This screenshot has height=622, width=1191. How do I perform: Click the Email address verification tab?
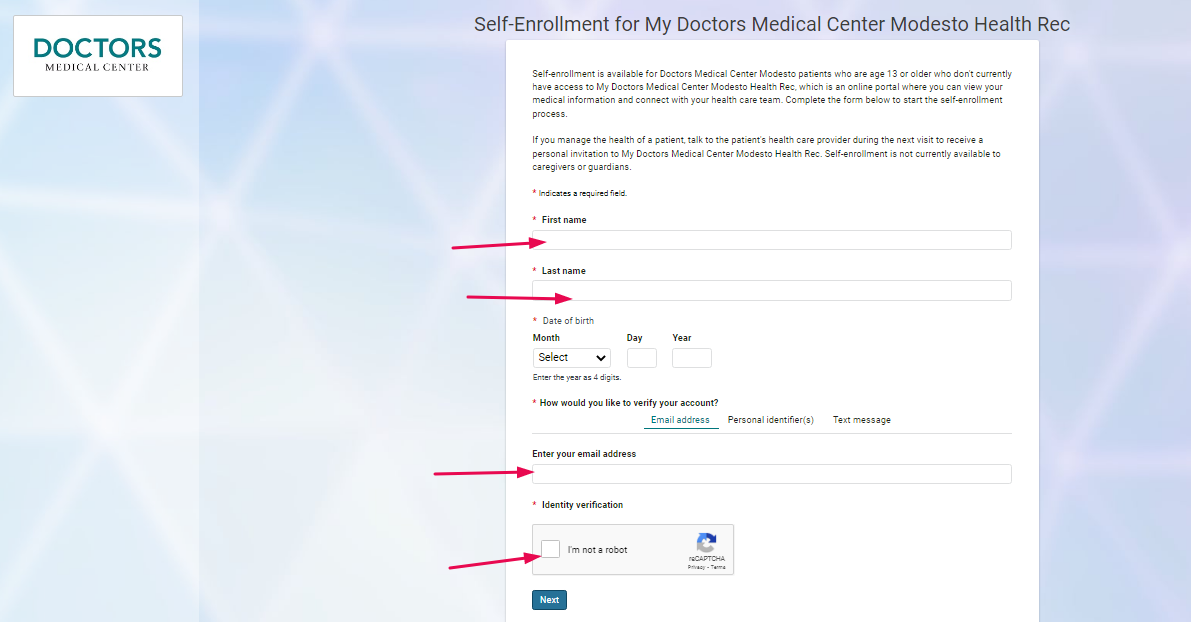680,419
